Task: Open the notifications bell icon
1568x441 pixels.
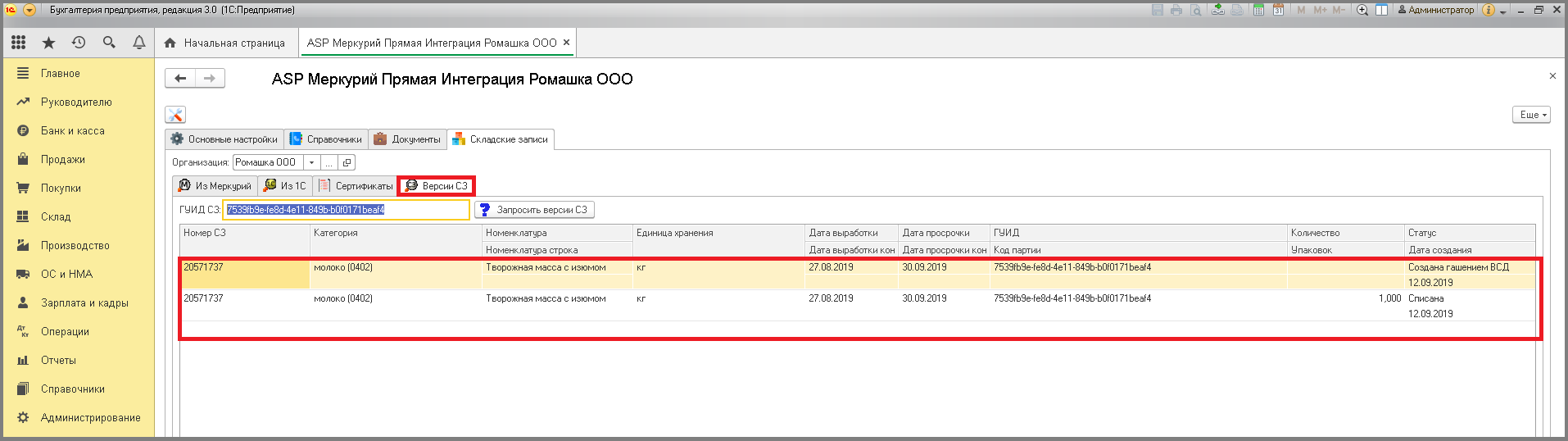Action: coord(139,43)
